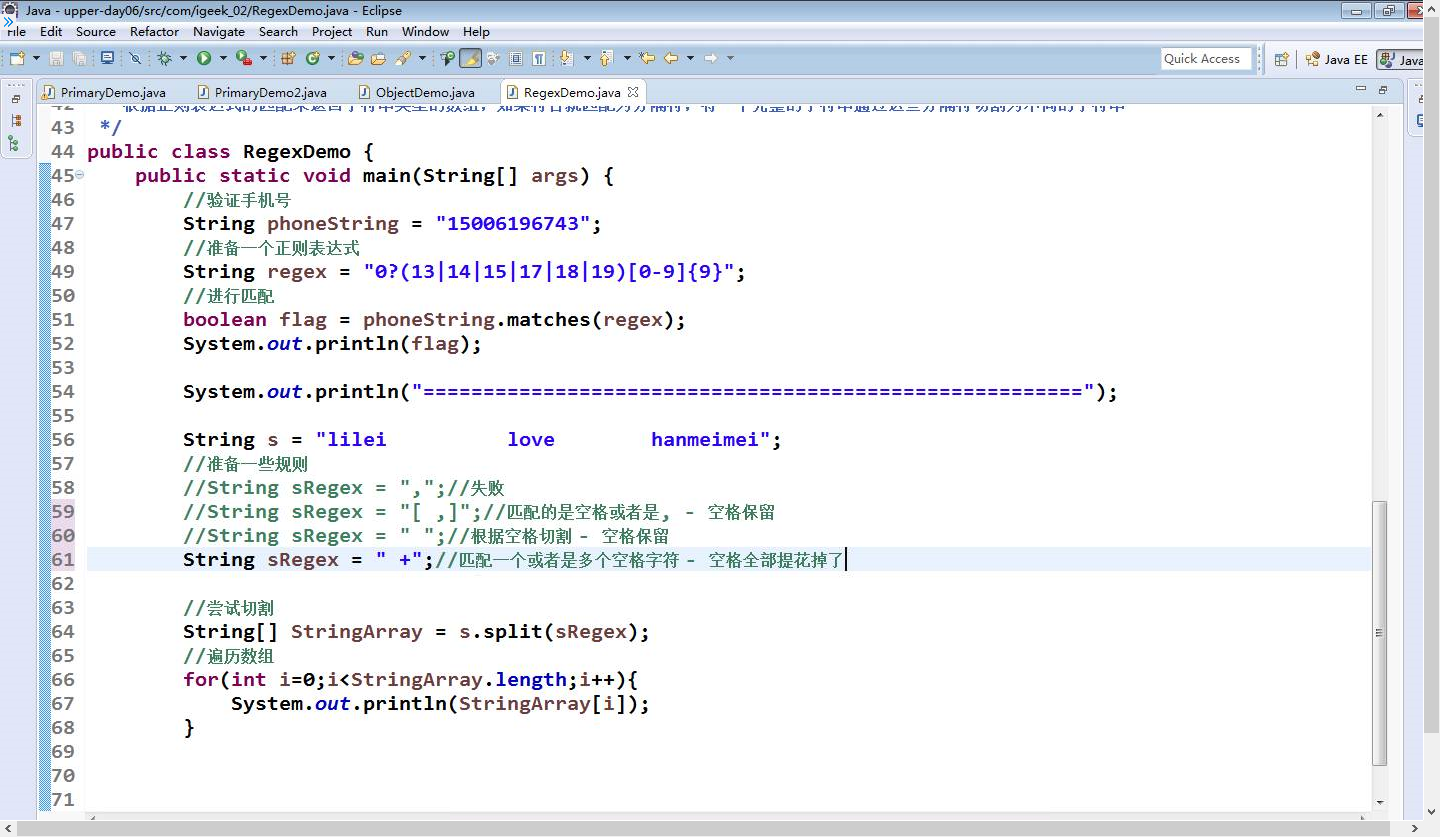This screenshot has height=837, width=1440.
Task: Open the Window menu
Action: tap(425, 31)
